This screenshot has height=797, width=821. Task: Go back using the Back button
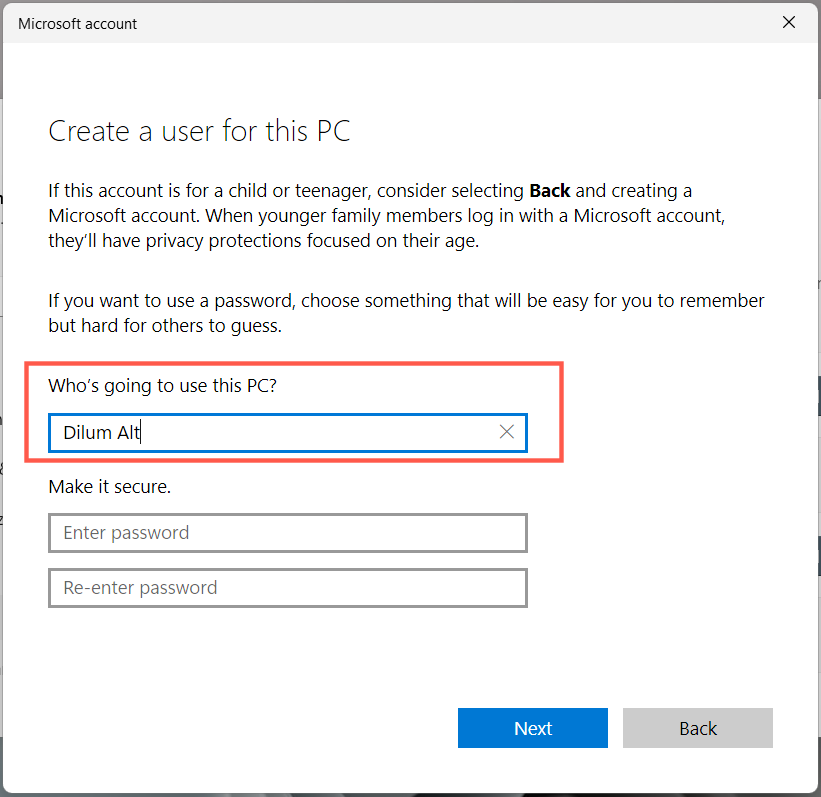[697, 728]
